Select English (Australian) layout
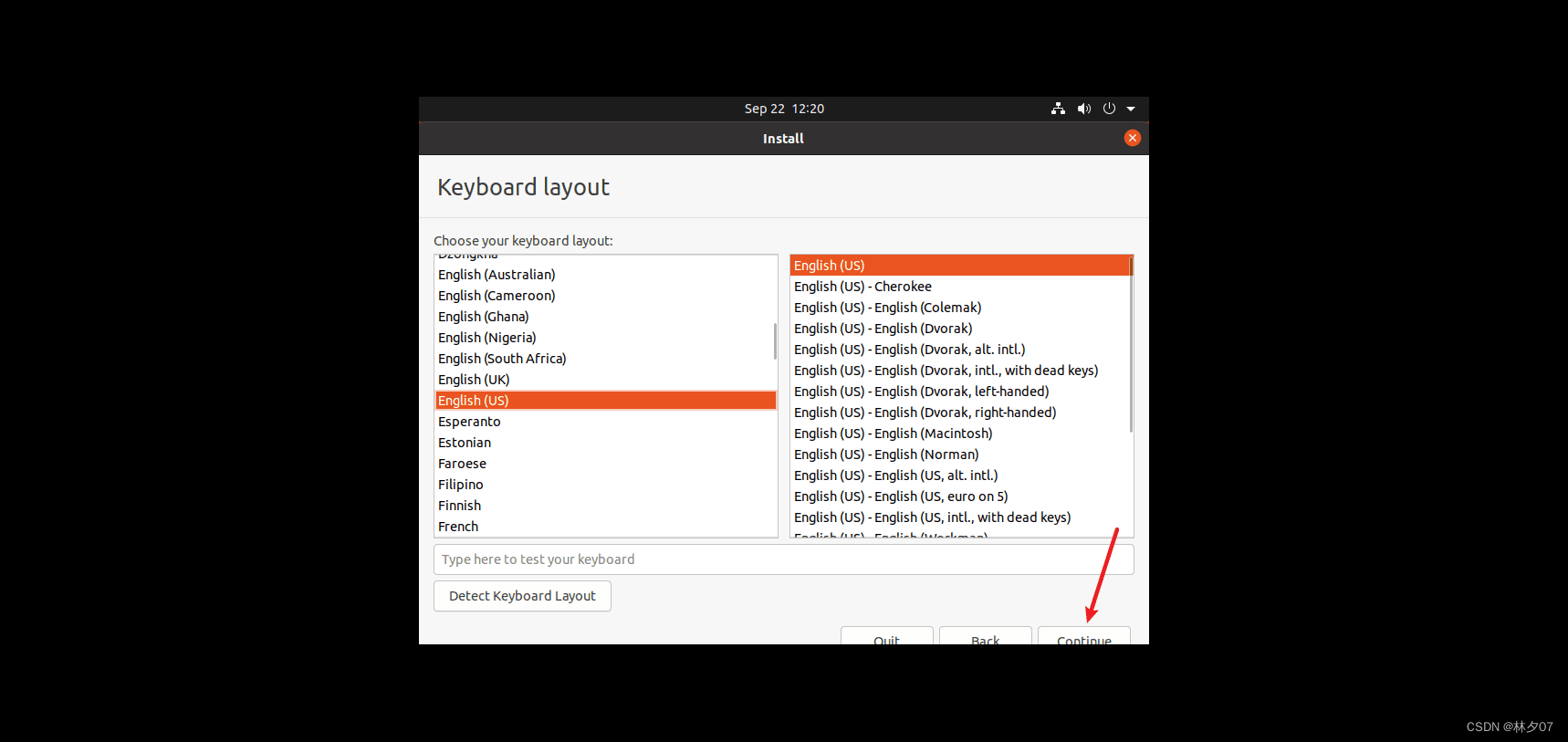This screenshot has height=742, width=1568. (605, 275)
